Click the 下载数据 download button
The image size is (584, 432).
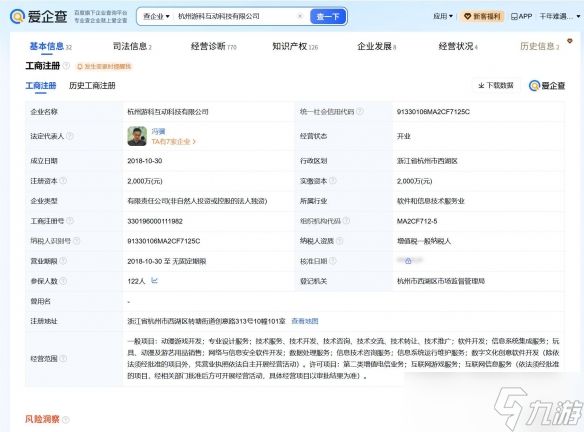(x=495, y=86)
